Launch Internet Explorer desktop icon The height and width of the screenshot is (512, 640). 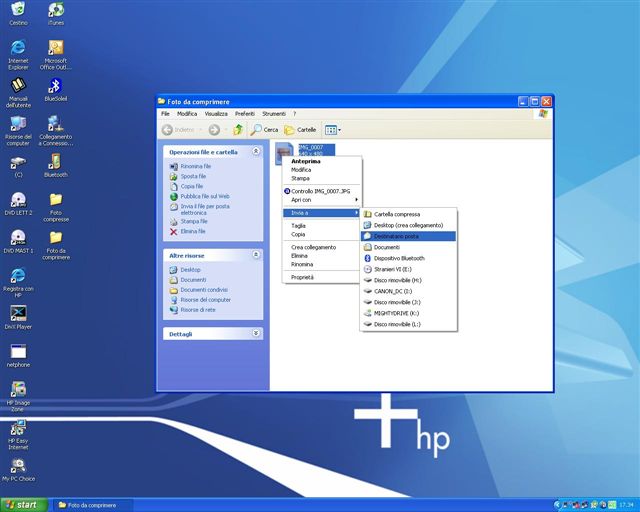pyautogui.click(x=18, y=54)
